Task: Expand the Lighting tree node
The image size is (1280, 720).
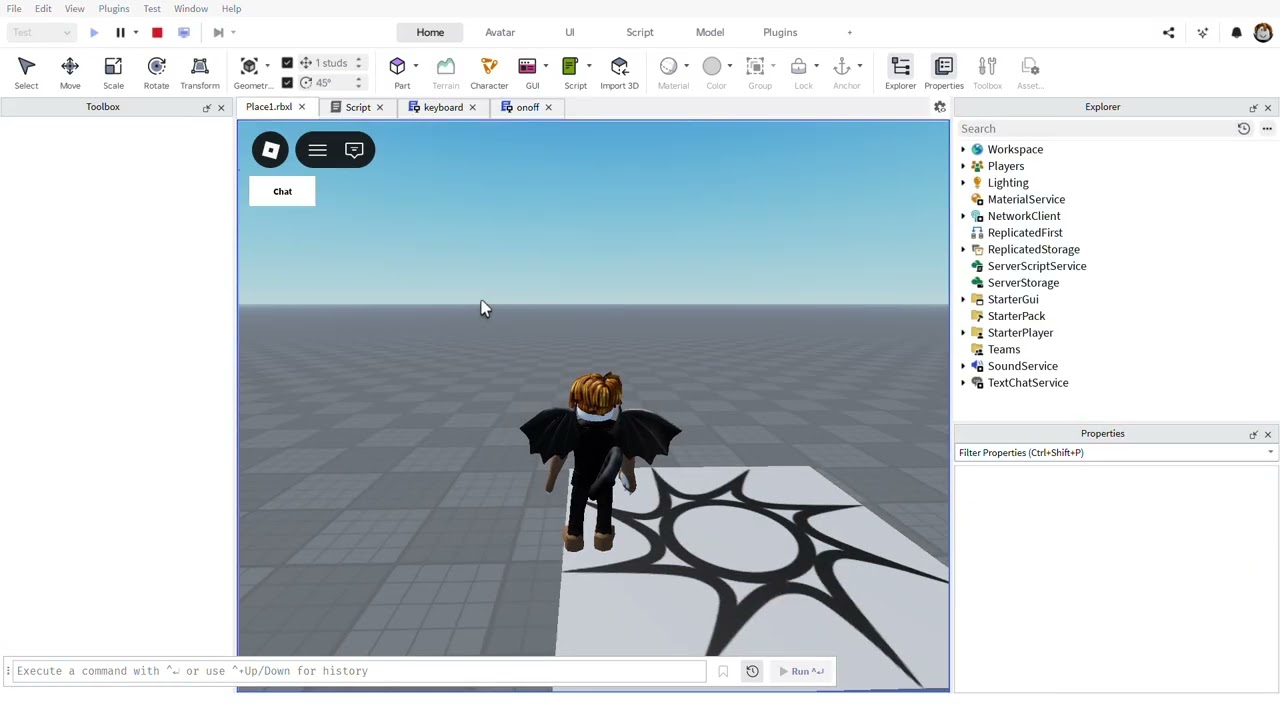Action: point(963,183)
